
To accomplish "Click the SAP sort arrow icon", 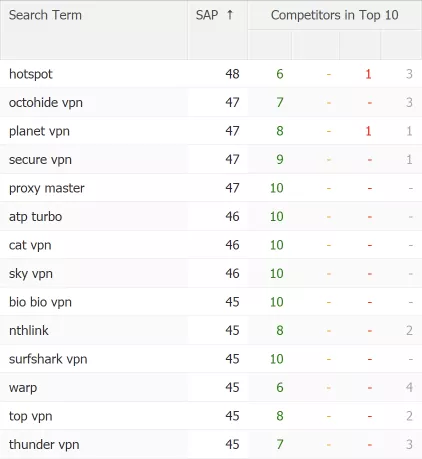I will point(230,15).
